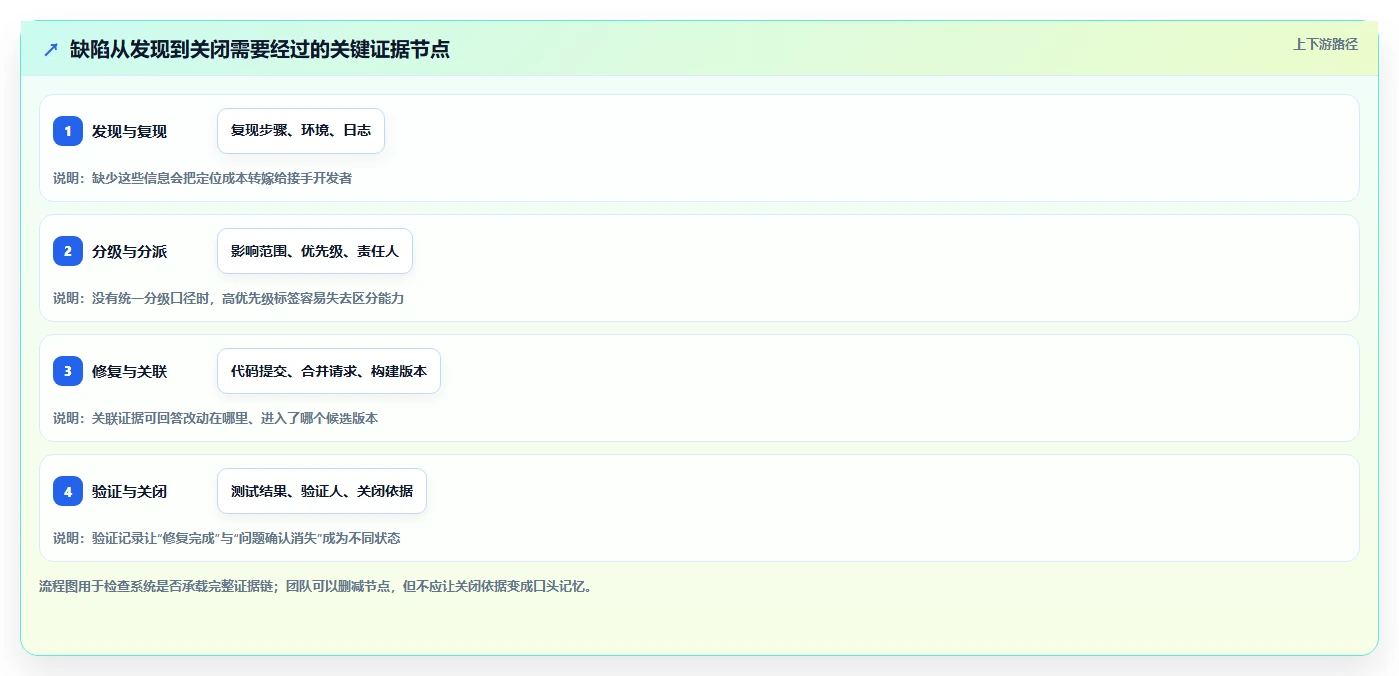
Task: Click the note about 修复完成 and 问题确认消失
Action: [226, 538]
